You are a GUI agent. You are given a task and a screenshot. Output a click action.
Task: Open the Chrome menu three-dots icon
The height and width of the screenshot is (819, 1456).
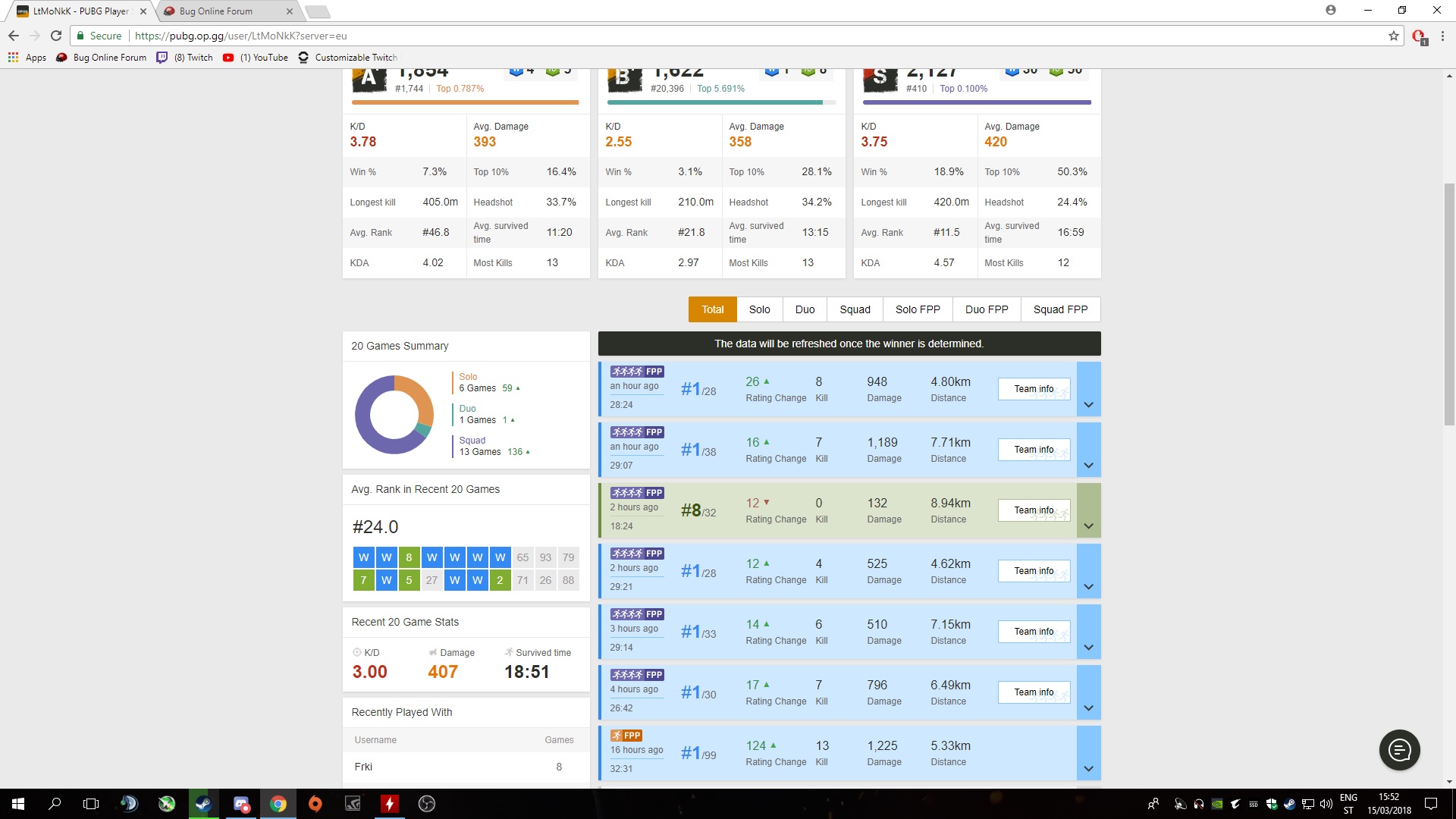[1442, 36]
